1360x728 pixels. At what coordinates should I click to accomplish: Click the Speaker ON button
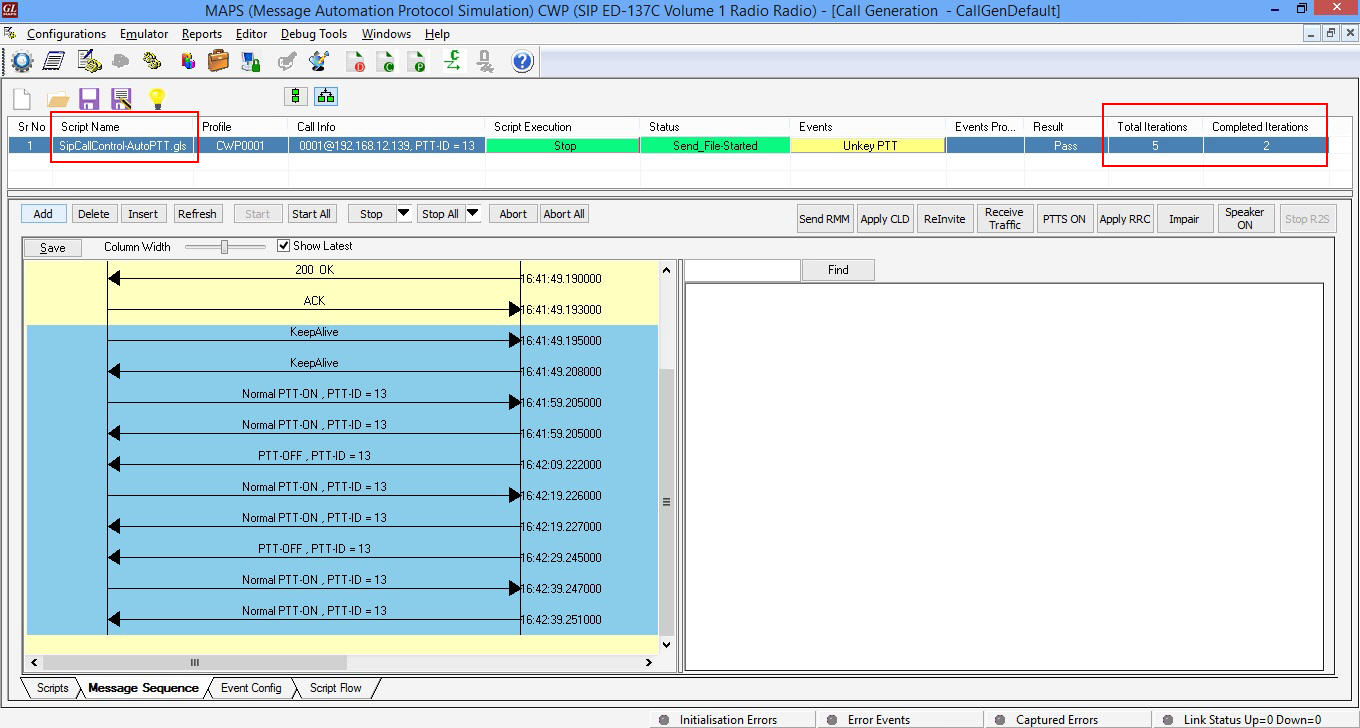(1245, 219)
